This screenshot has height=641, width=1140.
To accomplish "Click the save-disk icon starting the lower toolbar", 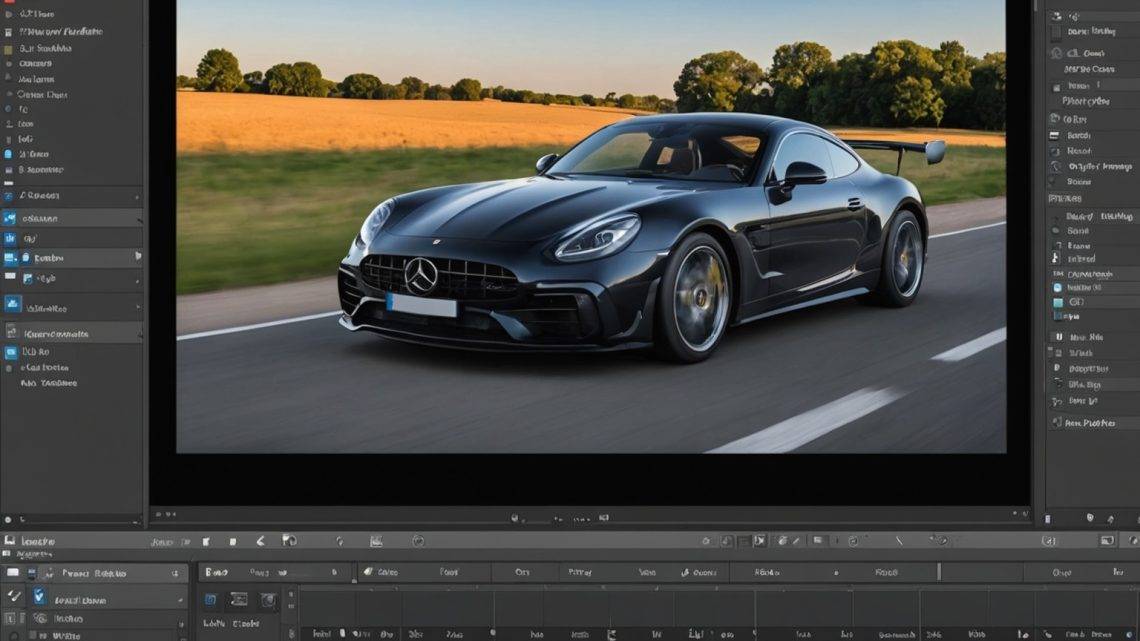I will click(9, 540).
